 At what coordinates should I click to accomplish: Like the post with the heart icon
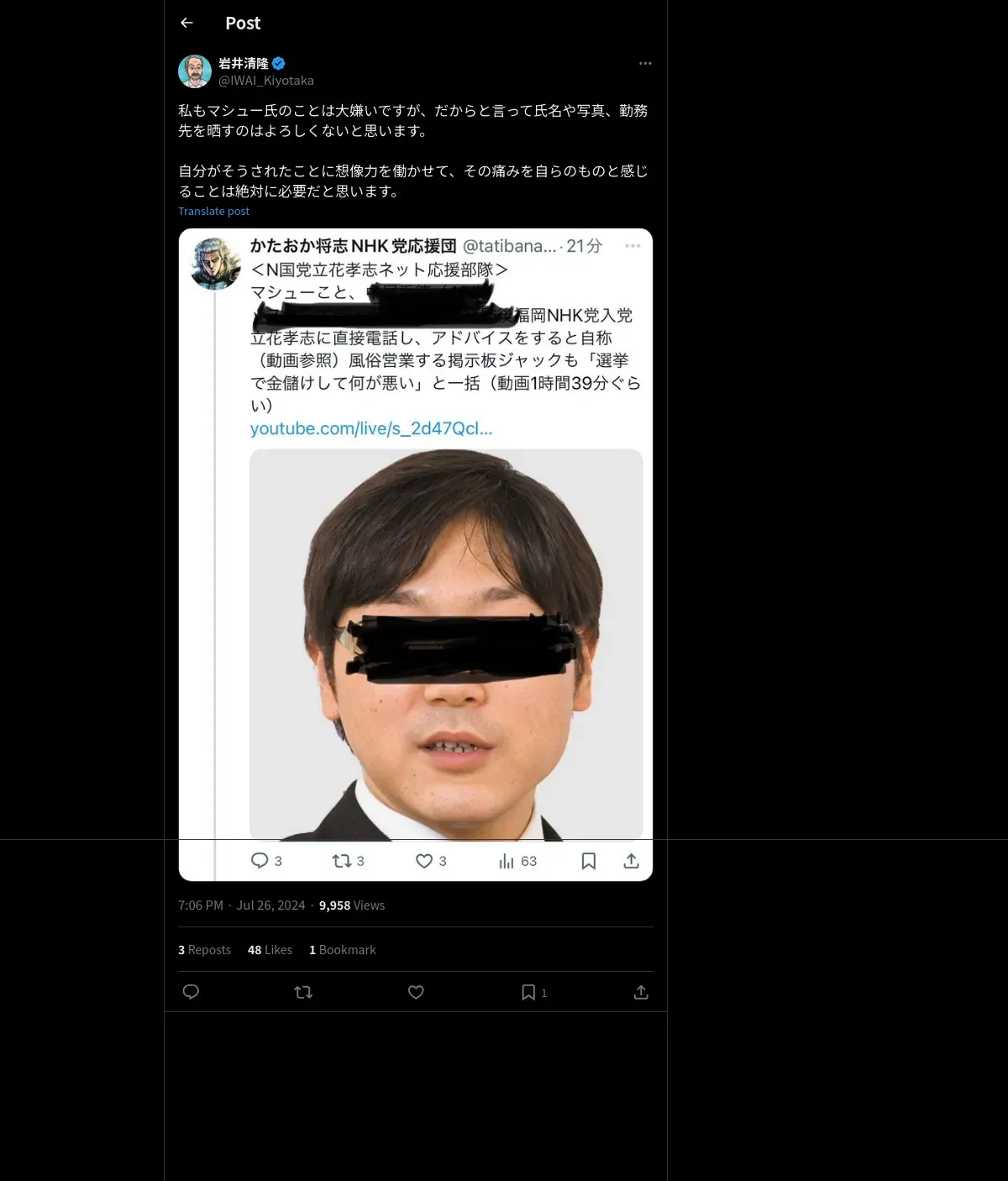416,992
